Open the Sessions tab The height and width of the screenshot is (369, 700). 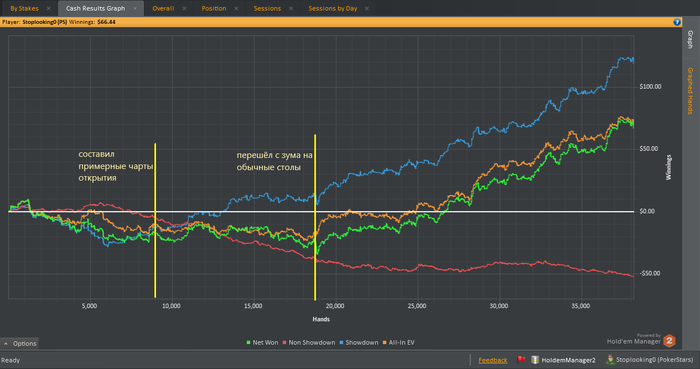pyautogui.click(x=267, y=8)
